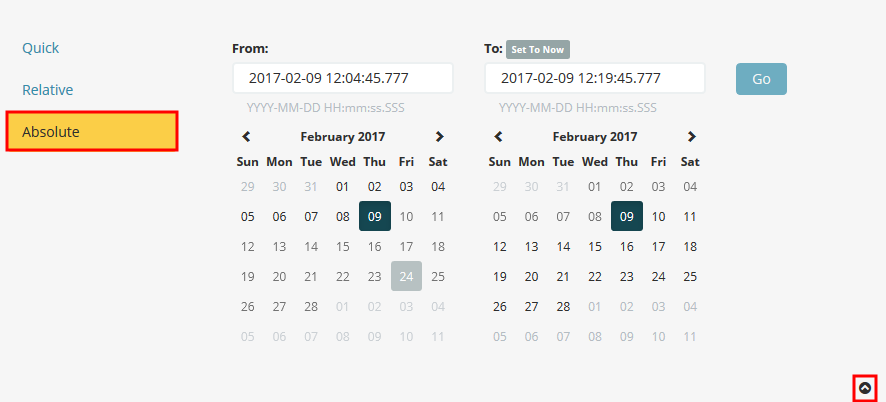Select day 09 in the From calendar
Screen dimensions: 886x402
pos(375,216)
